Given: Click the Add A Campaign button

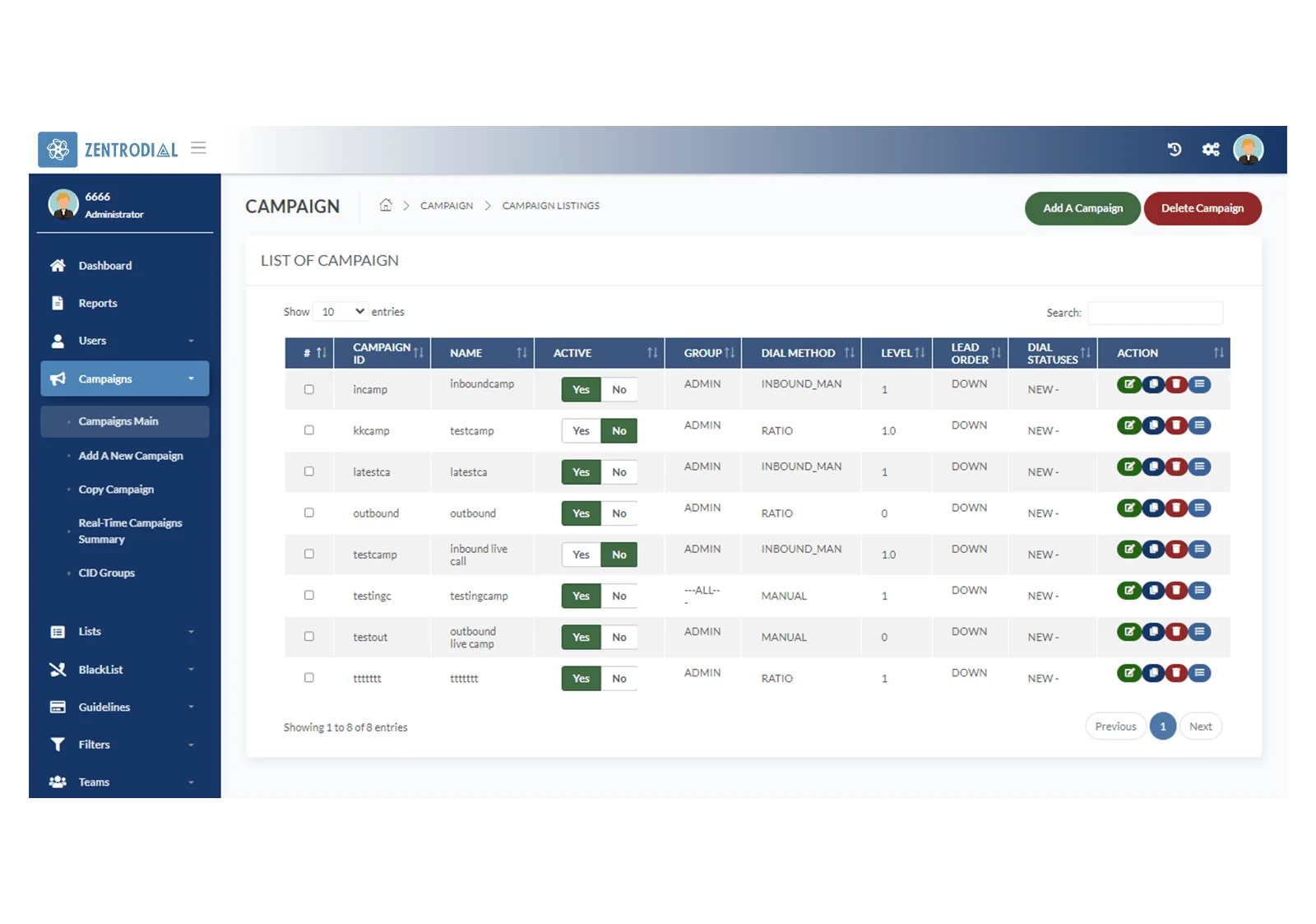Looking at the screenshot, I should [1082, 208].
